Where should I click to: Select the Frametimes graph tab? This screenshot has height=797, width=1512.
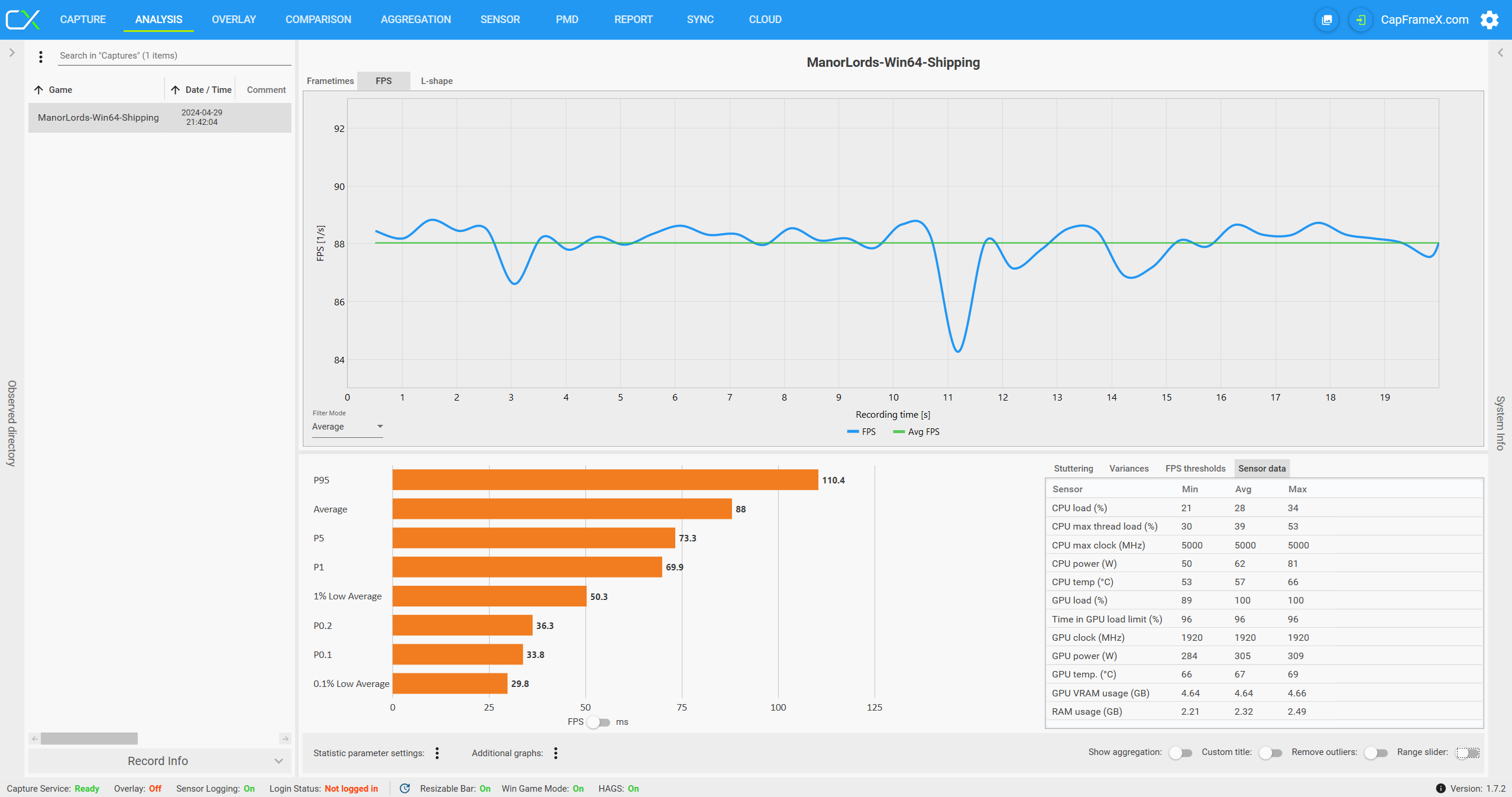pos(330,81)
